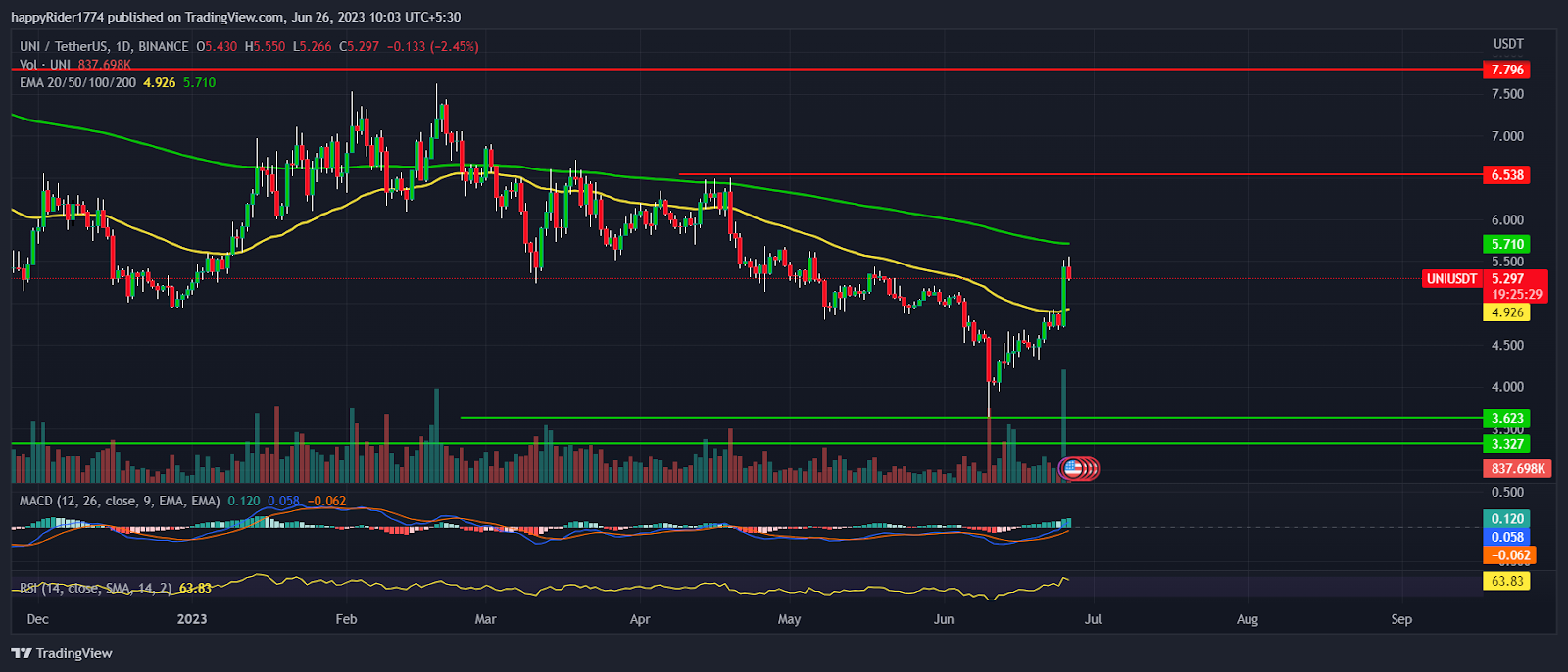
Task: Click the red 837.698K volume label
Action: coord(1517,469)
